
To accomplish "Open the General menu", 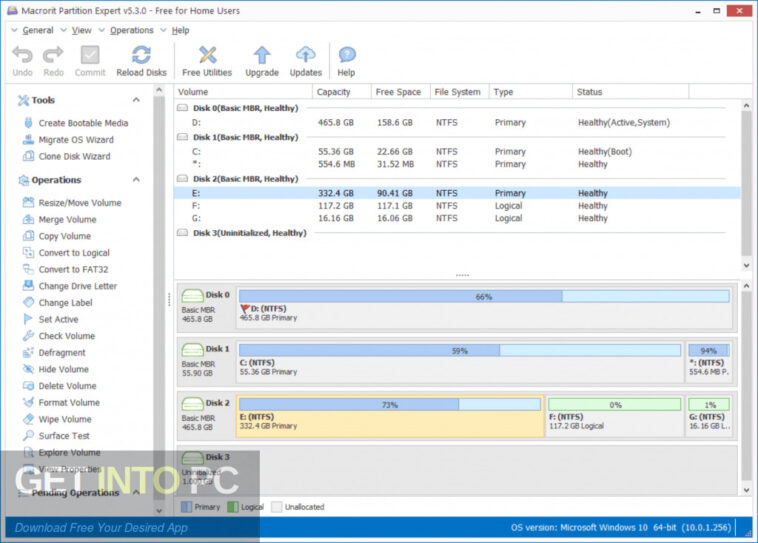I will [38, 30].
